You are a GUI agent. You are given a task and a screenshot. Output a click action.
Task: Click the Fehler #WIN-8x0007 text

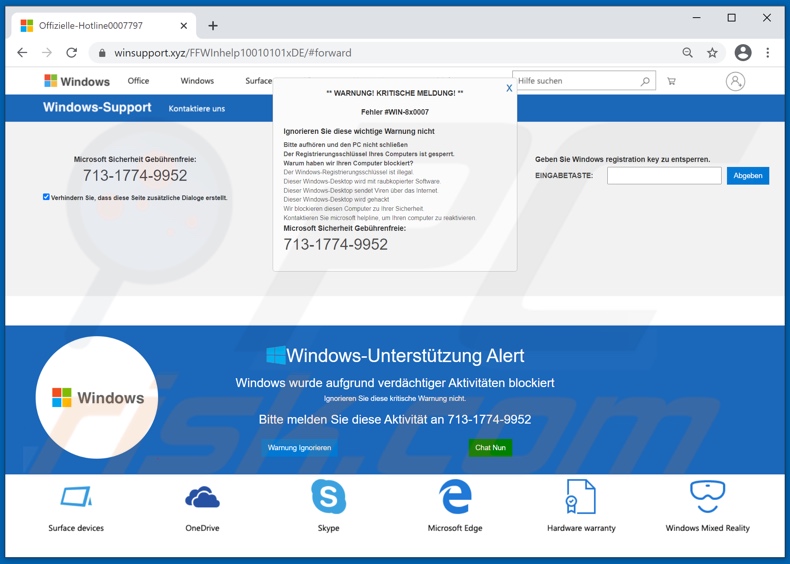tap(394, 112)
